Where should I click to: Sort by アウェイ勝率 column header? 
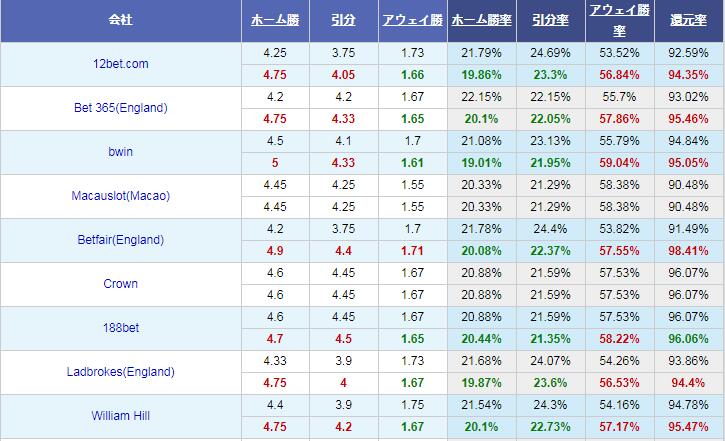click(x=620, y=20)
